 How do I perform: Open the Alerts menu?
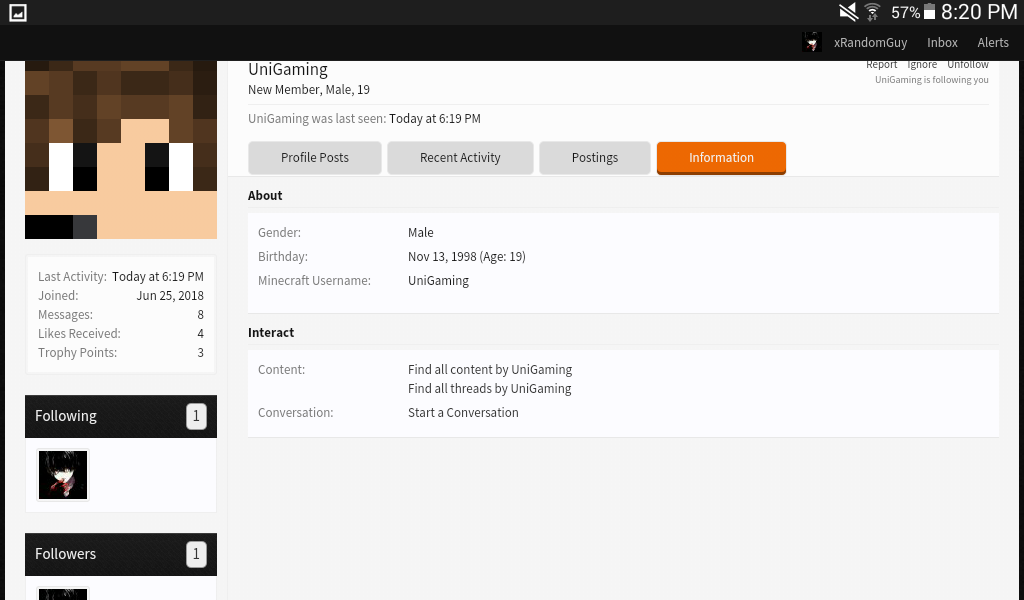pyautogui.click(x=993, y=42)
